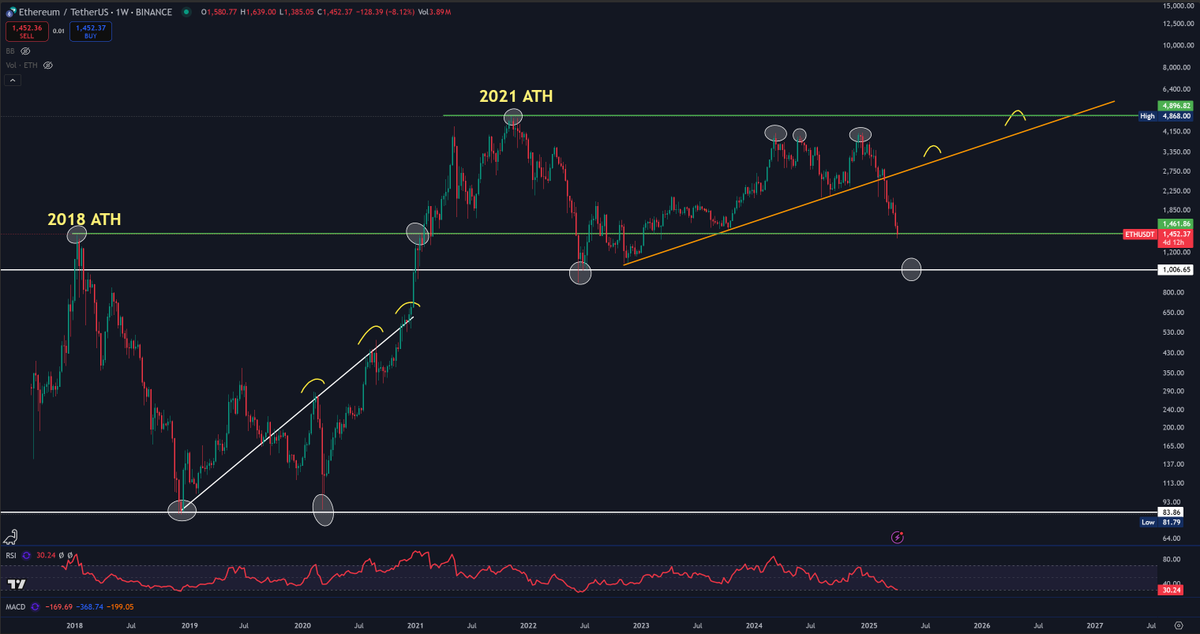Select the 2021 ATH text annotation
Viewport: 1200px width, 634px height.
click(515, 97)
